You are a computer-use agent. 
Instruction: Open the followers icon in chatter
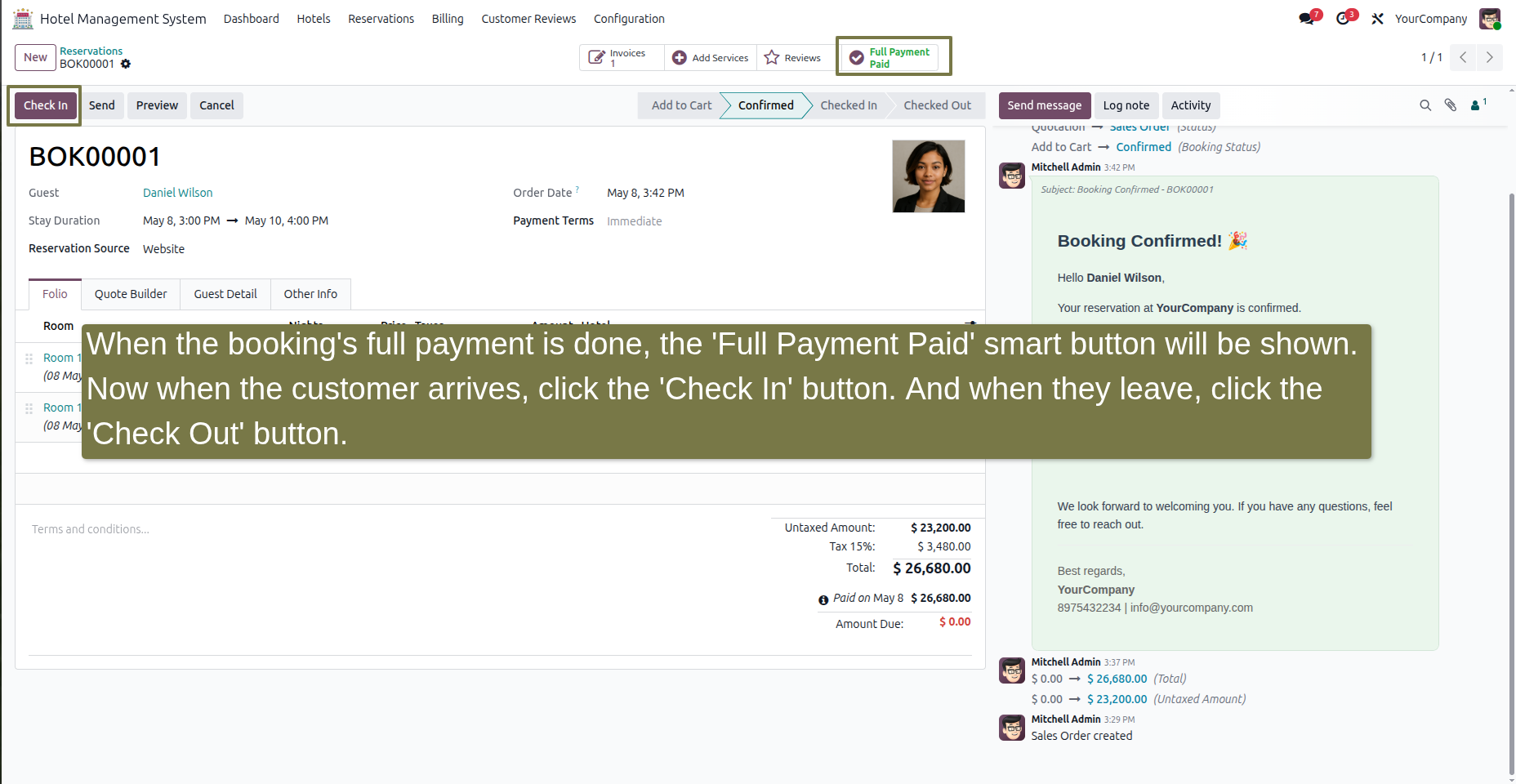pyautogui.click(x=1478, y=105)
